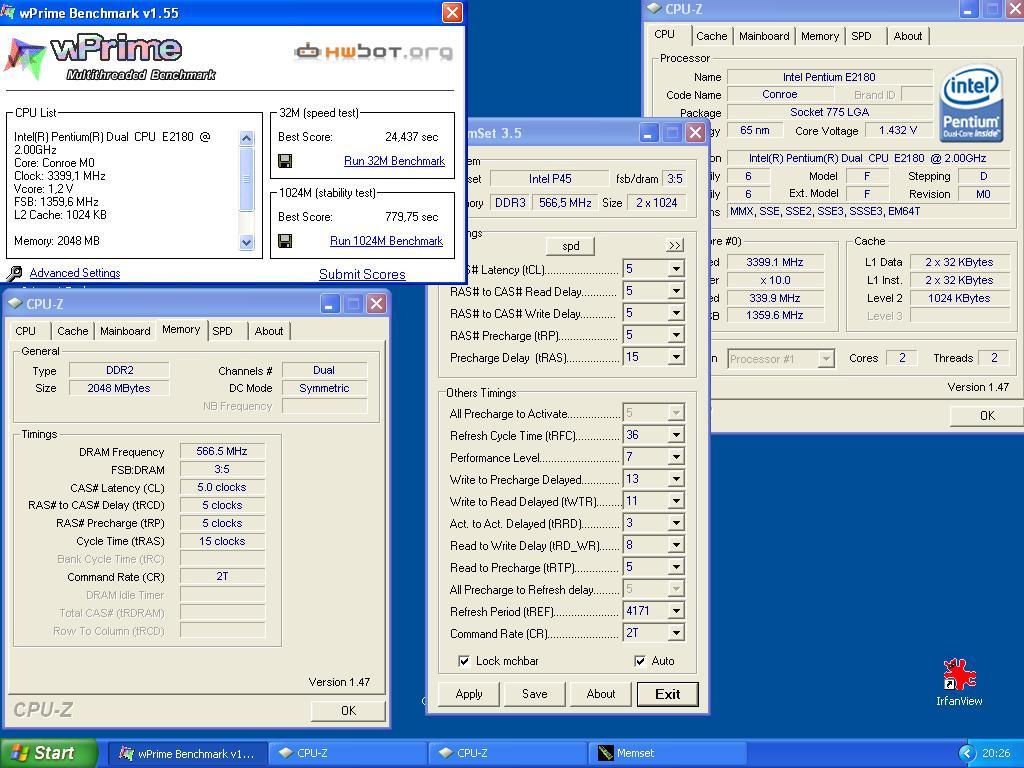Open the Precharge Delay (tRAS) dropdown
Image resolution: width=1024 pixels, height=768 pixels.
[676, 357]
